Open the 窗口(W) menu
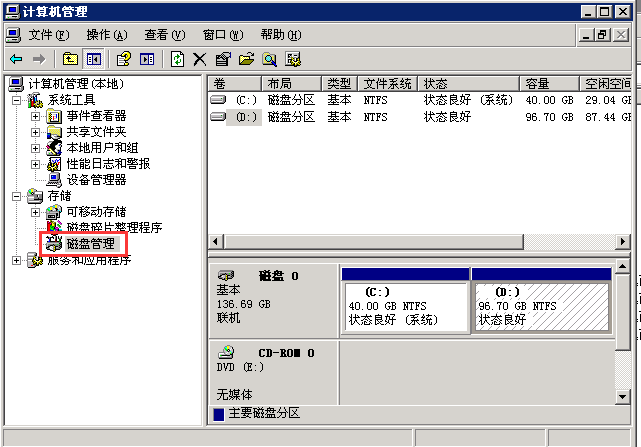The width and height of the screenshot is (641, 447). coord(223,35)
